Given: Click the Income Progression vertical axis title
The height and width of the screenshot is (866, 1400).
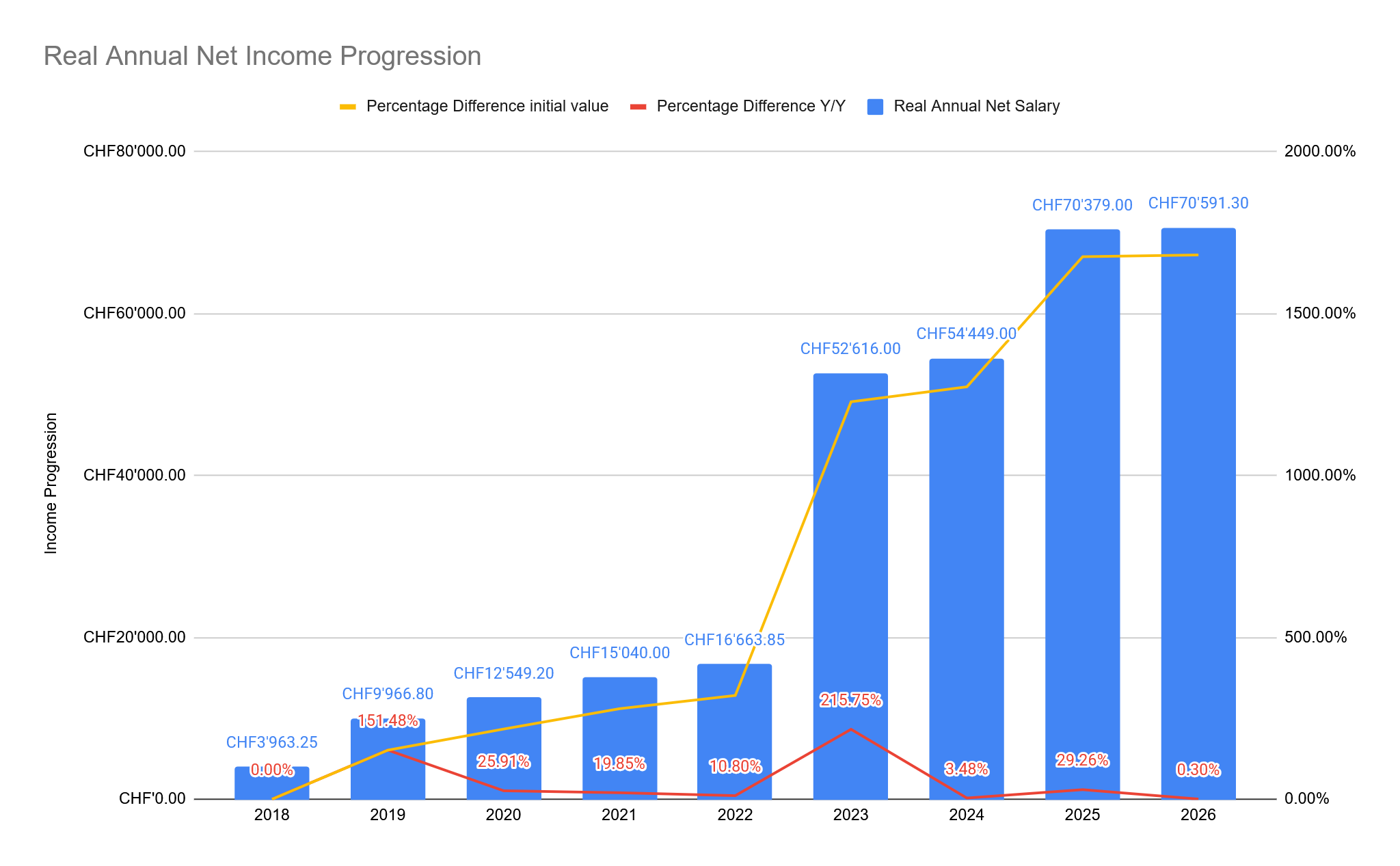Looking at the screenshot, I should 51,483.
